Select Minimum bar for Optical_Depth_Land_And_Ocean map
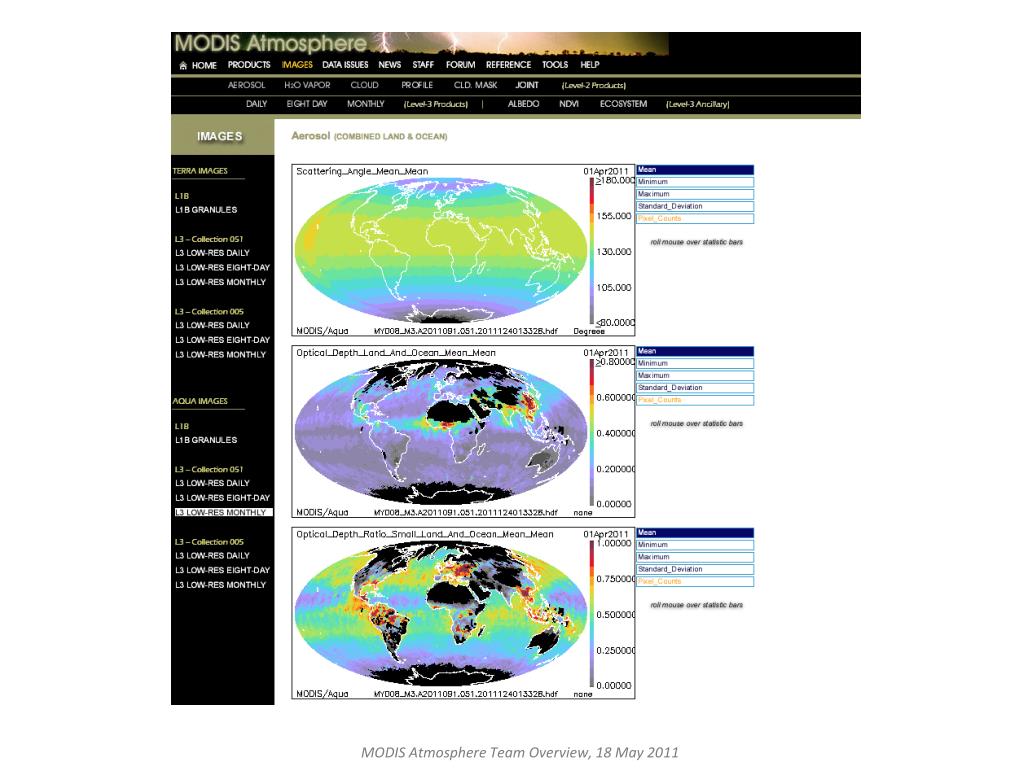This screenshot has width=1024, height=768. [x=695, y=363]
